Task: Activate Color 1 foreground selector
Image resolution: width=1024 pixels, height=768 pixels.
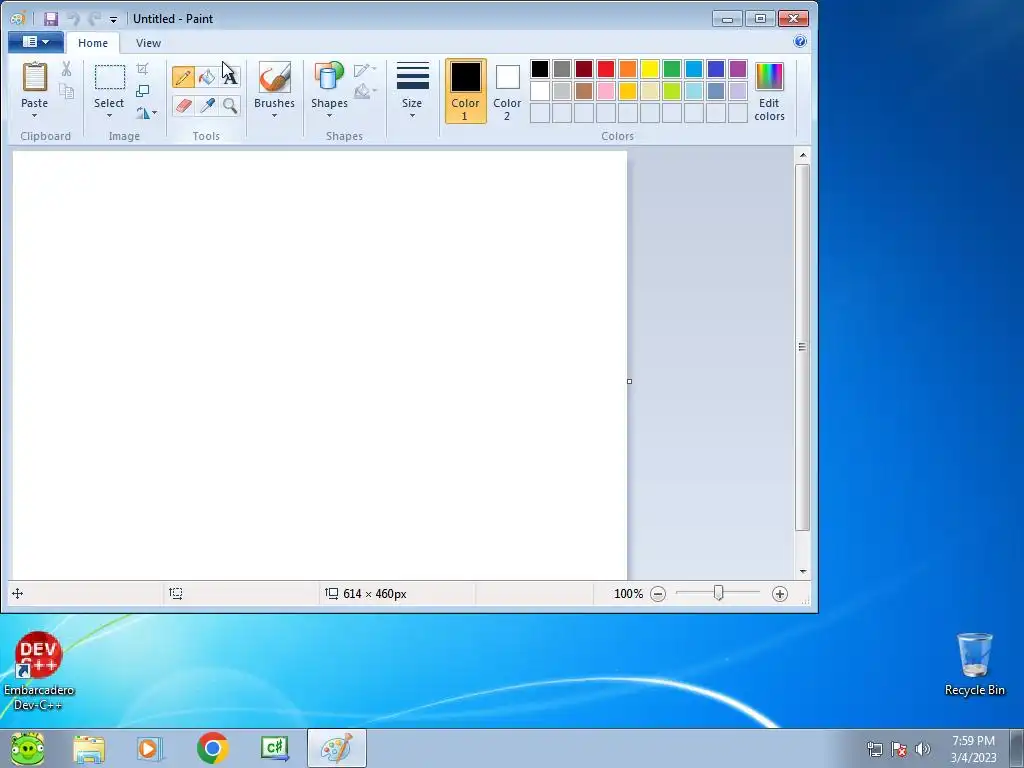Action: coord(466,91)
